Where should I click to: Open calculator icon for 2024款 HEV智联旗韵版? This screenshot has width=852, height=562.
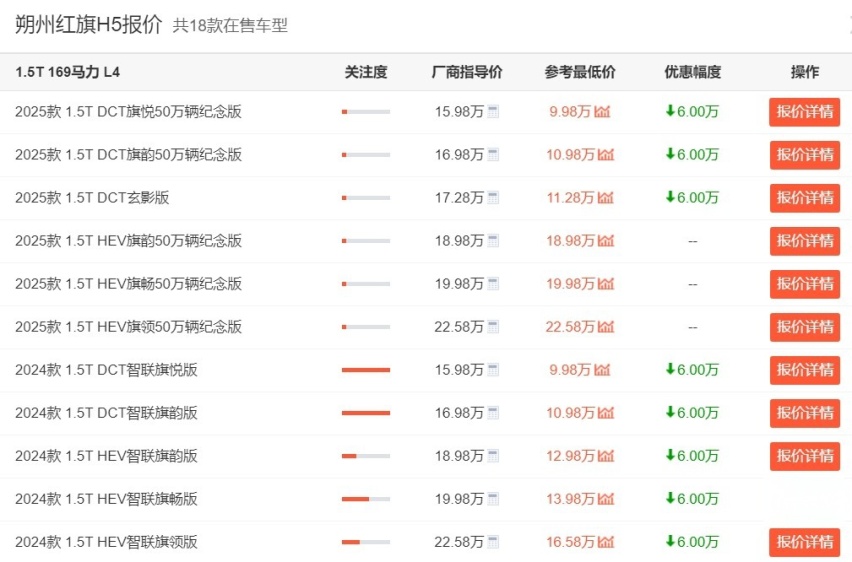(493, 456)
